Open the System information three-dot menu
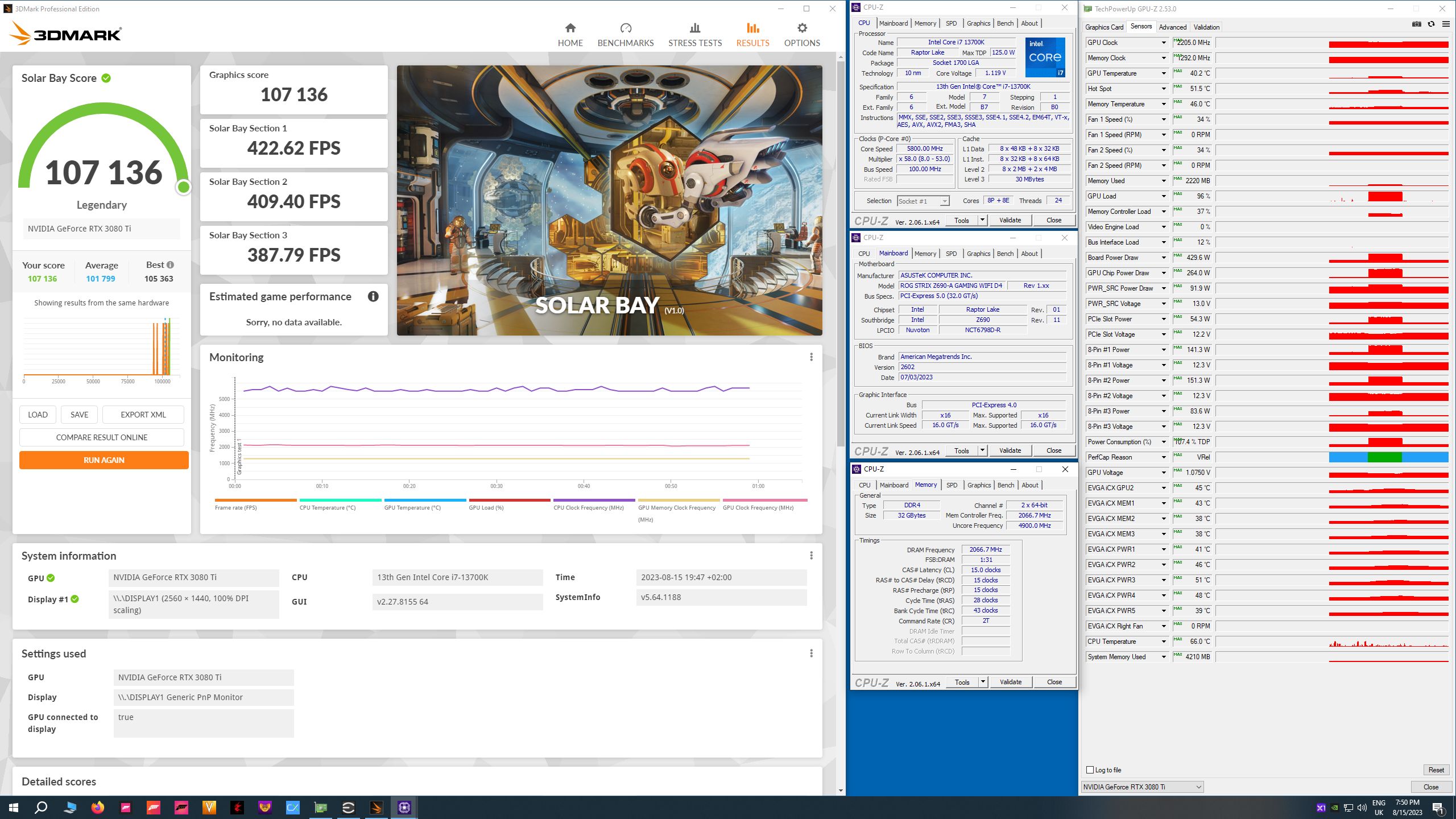The width and height of the screenshot is (1456, 819). (811, 556)
